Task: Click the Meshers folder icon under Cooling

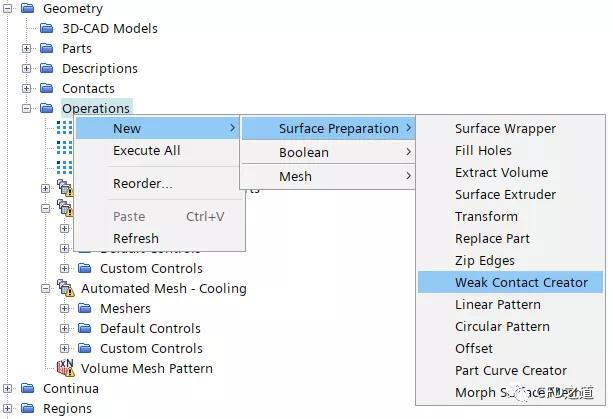Action: click(85, 308)
